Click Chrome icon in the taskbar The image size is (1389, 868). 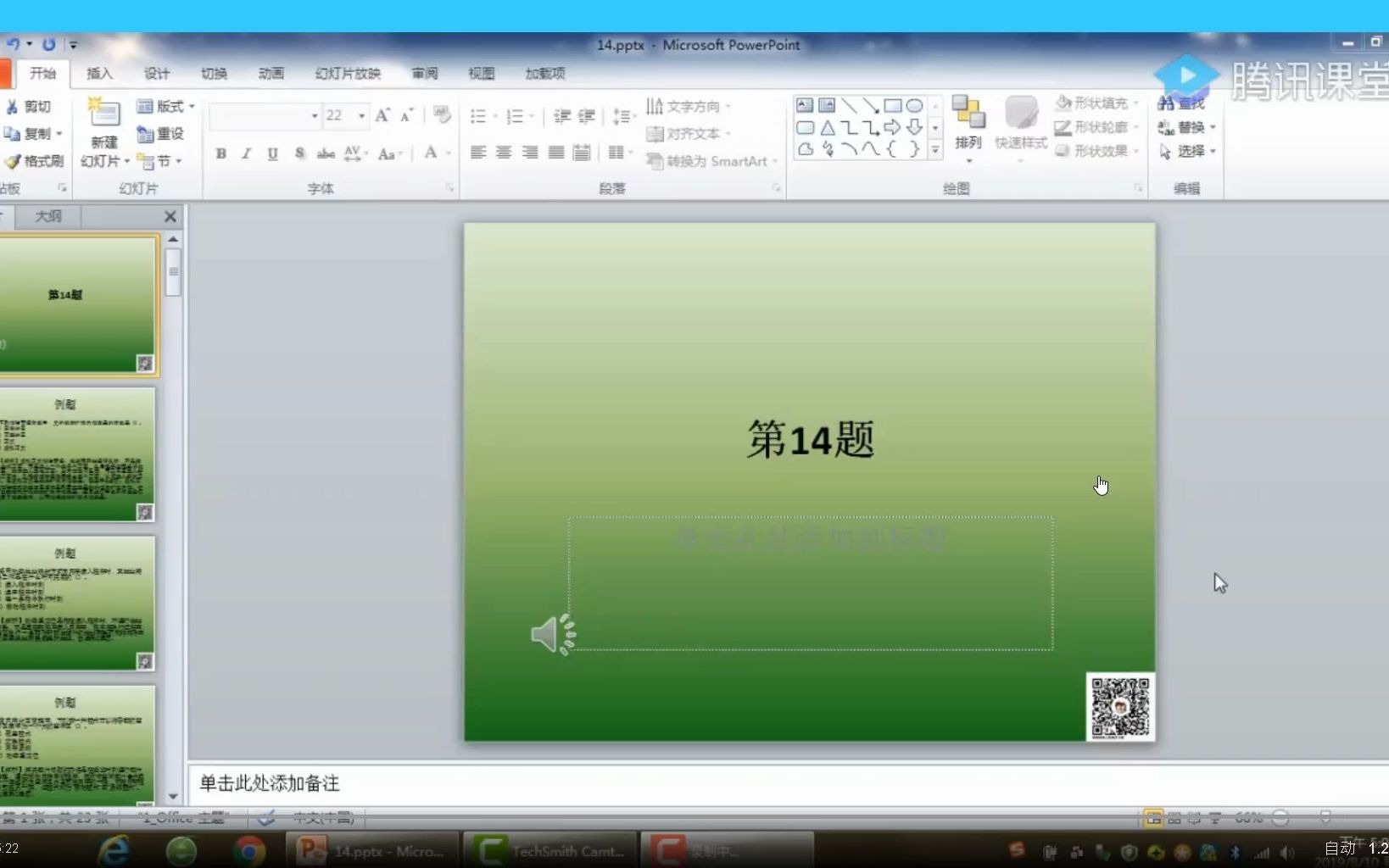pos(249,850)
